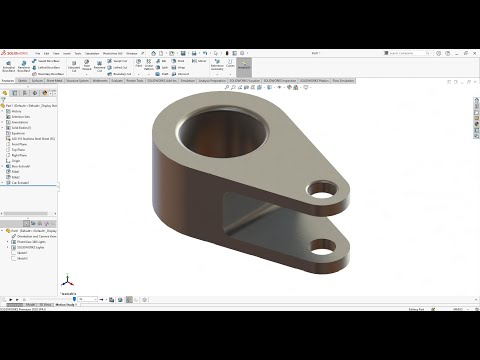Select Right Plane in feature tree
The image size is (480, 360).
pos(17,155)
